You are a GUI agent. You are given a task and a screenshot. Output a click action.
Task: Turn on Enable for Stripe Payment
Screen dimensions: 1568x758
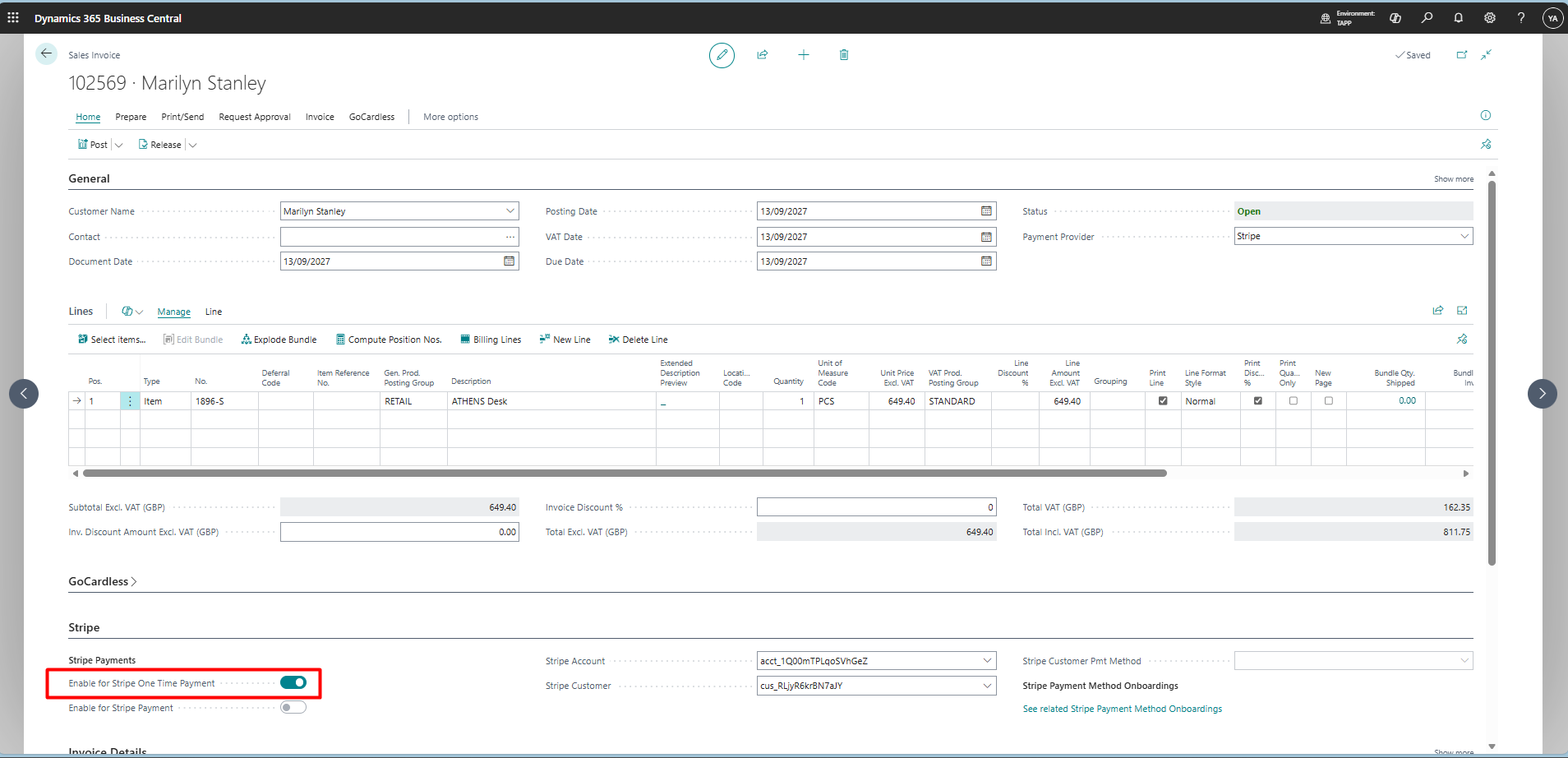(293, 707)
